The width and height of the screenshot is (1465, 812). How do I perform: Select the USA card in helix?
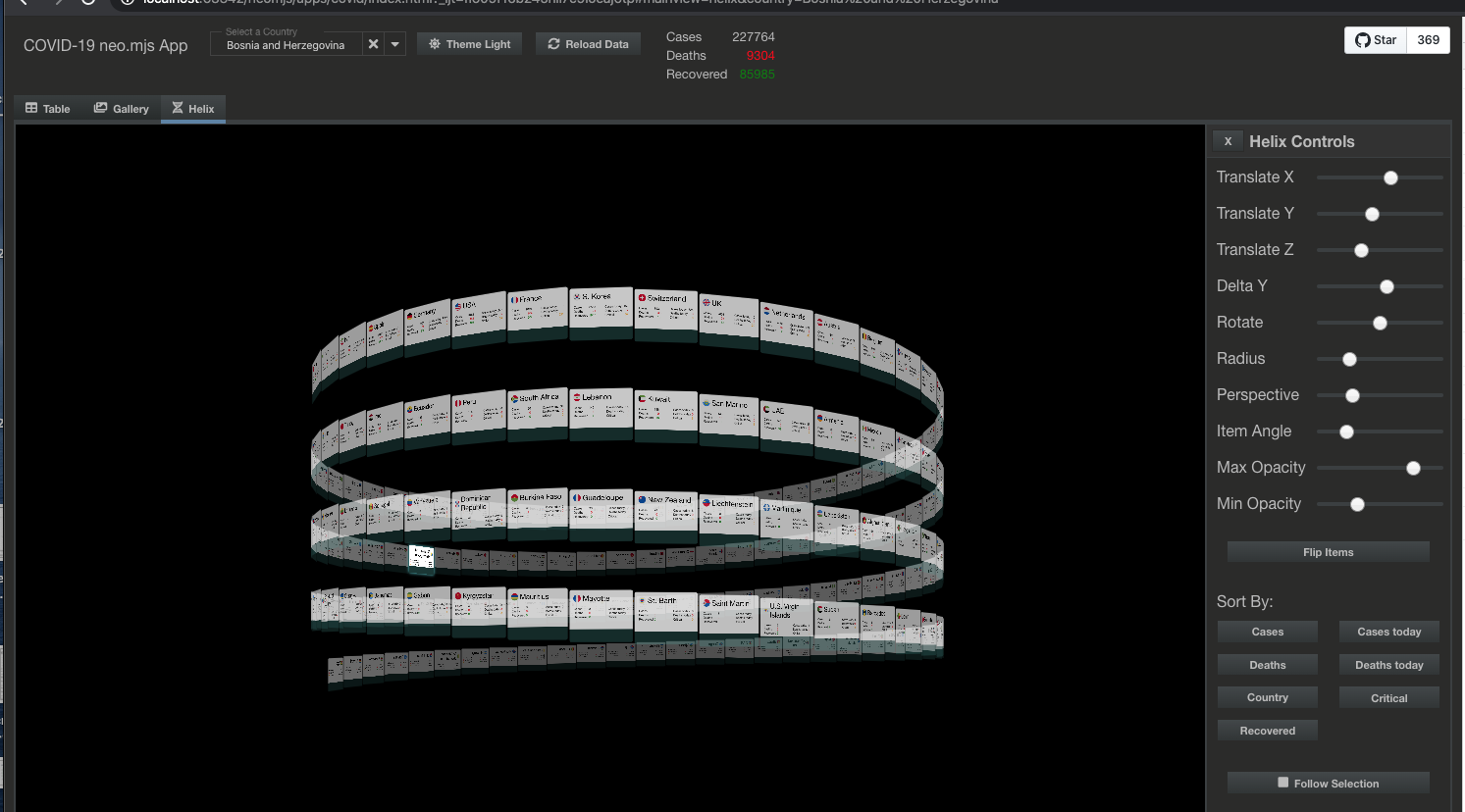479,319
